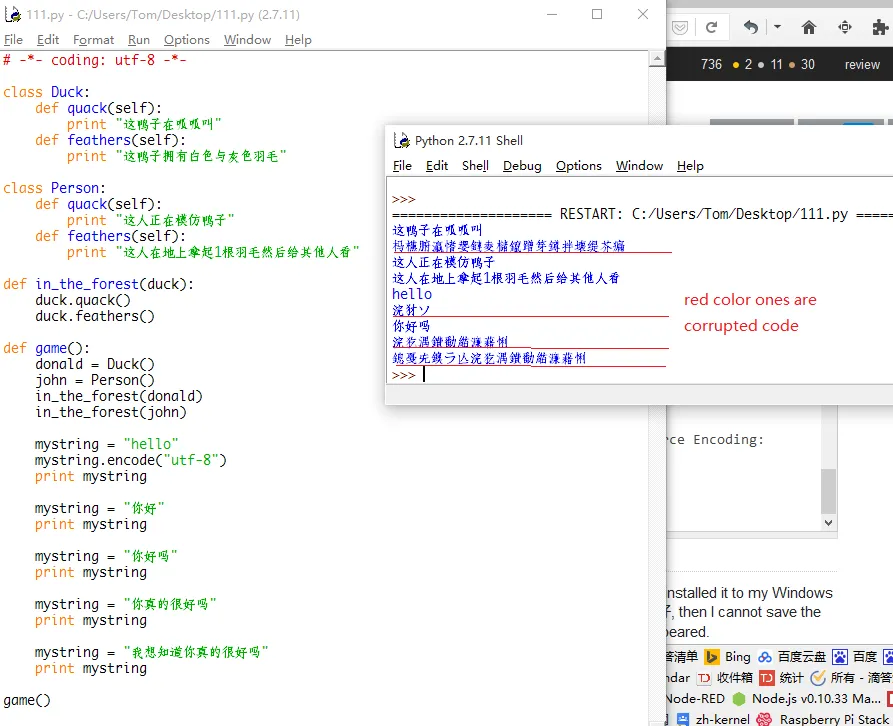Open the Python Shell Edit menu
This screenshot has height=726, width=893.
coord(437,166)
